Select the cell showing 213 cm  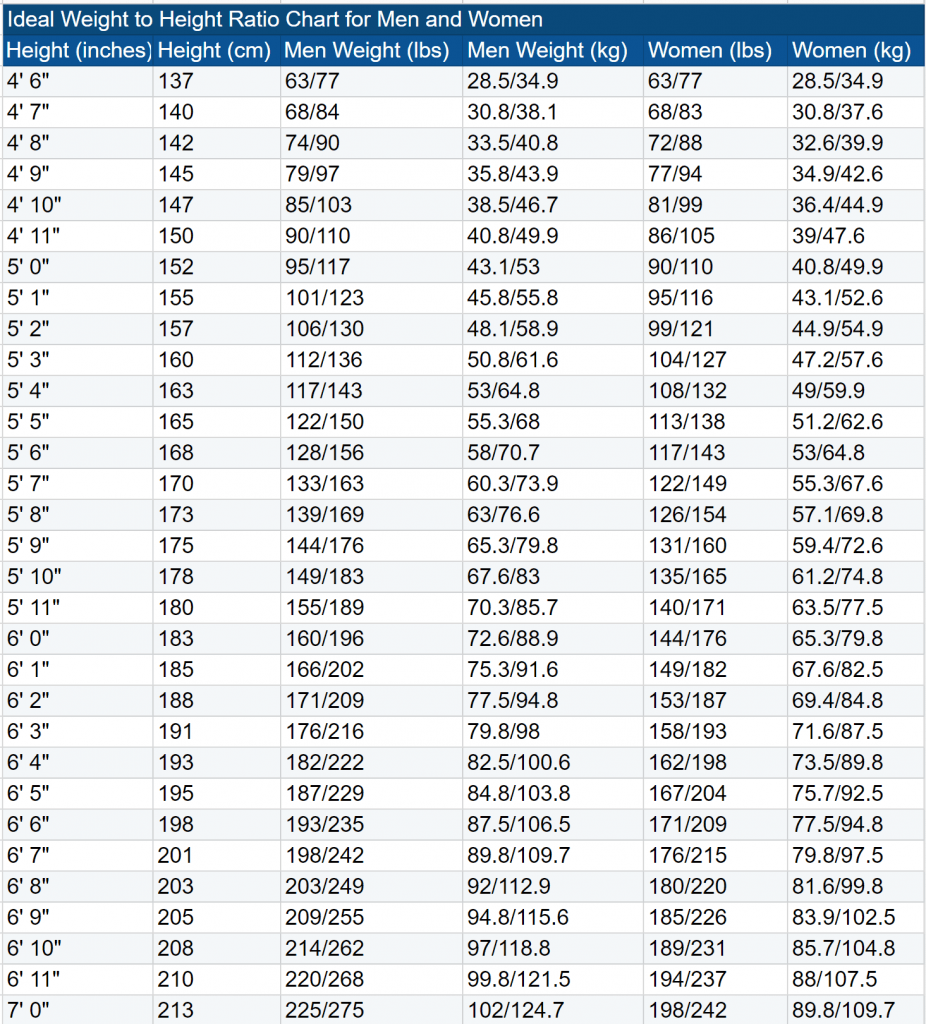[x=217, y=1010]
